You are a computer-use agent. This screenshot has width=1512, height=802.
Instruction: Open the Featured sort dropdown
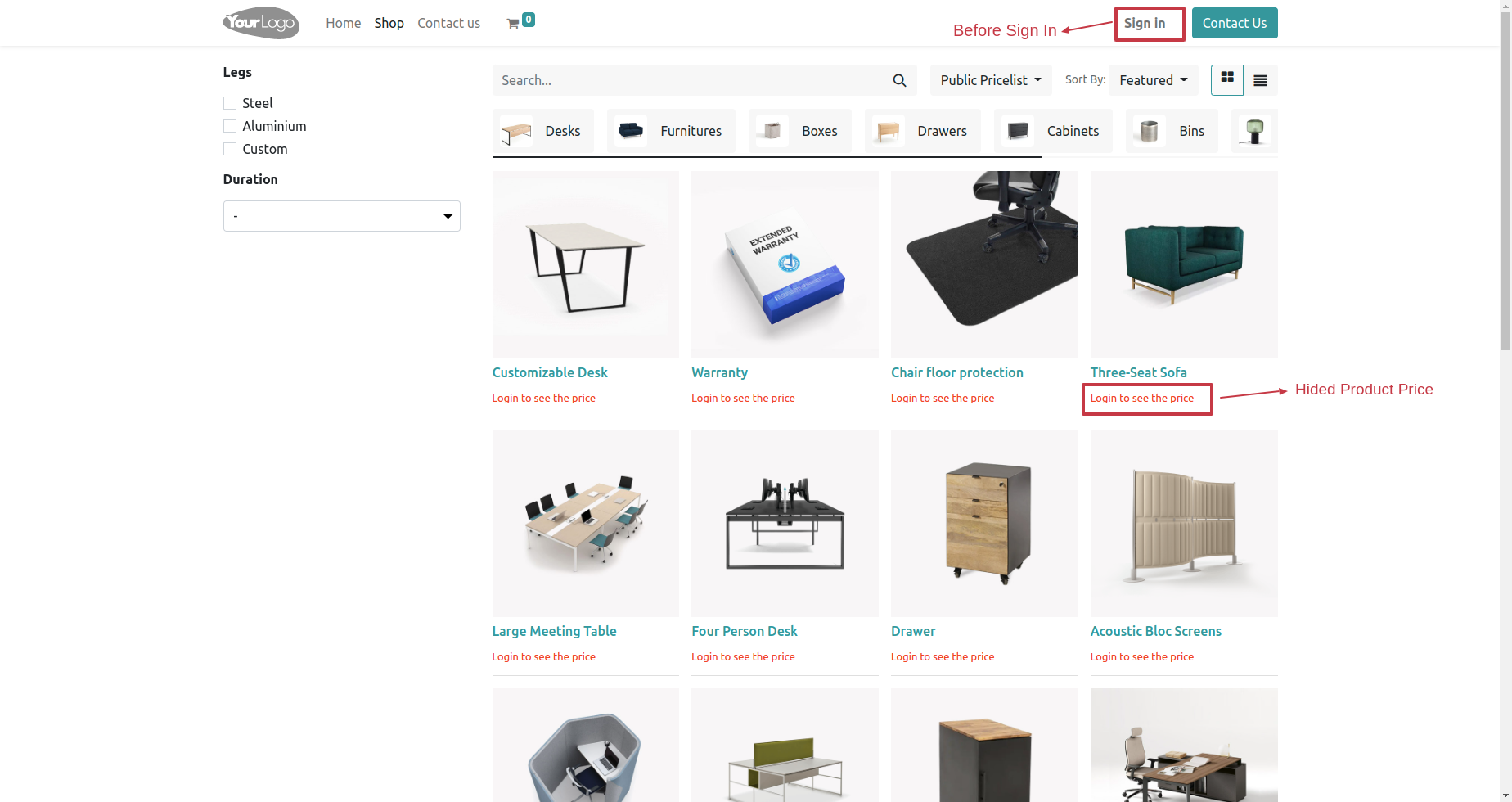pos(1154,80)
